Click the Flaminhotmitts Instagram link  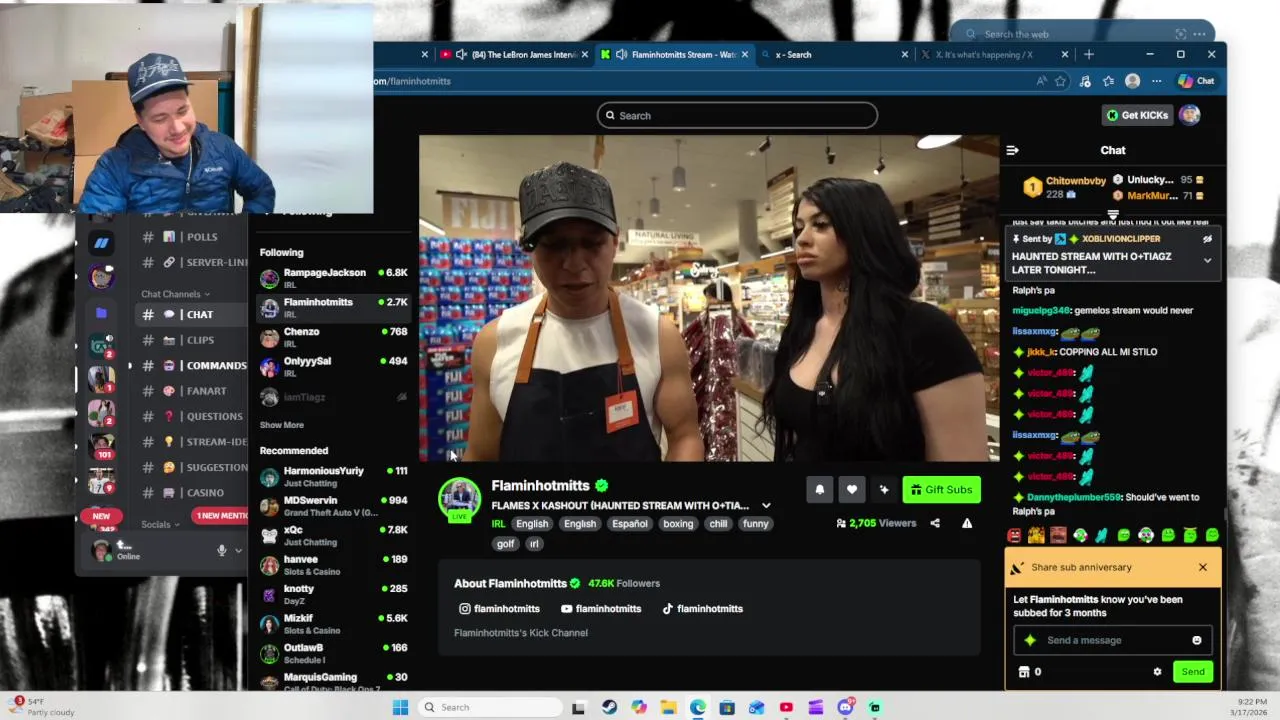point(499,608)
